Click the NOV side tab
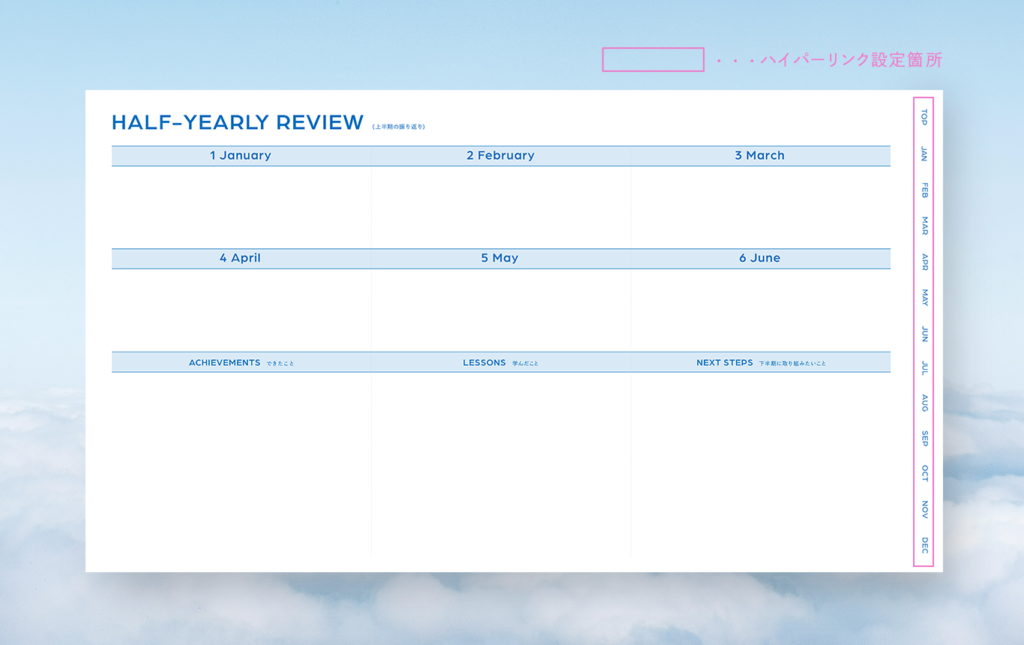Image resolution: width=1024 pixels, height=645 pixels. tap(924, 509)
